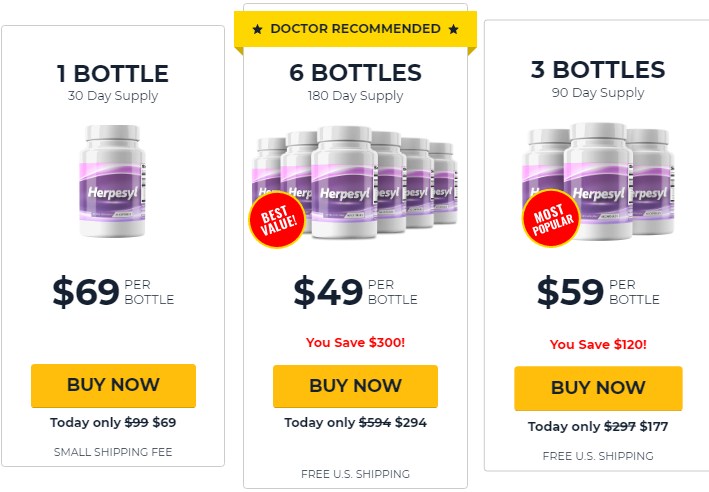This screenshot has width=709, height=492.
Task: Select the 1 BOTTLE heading
Action: [113, 74]
